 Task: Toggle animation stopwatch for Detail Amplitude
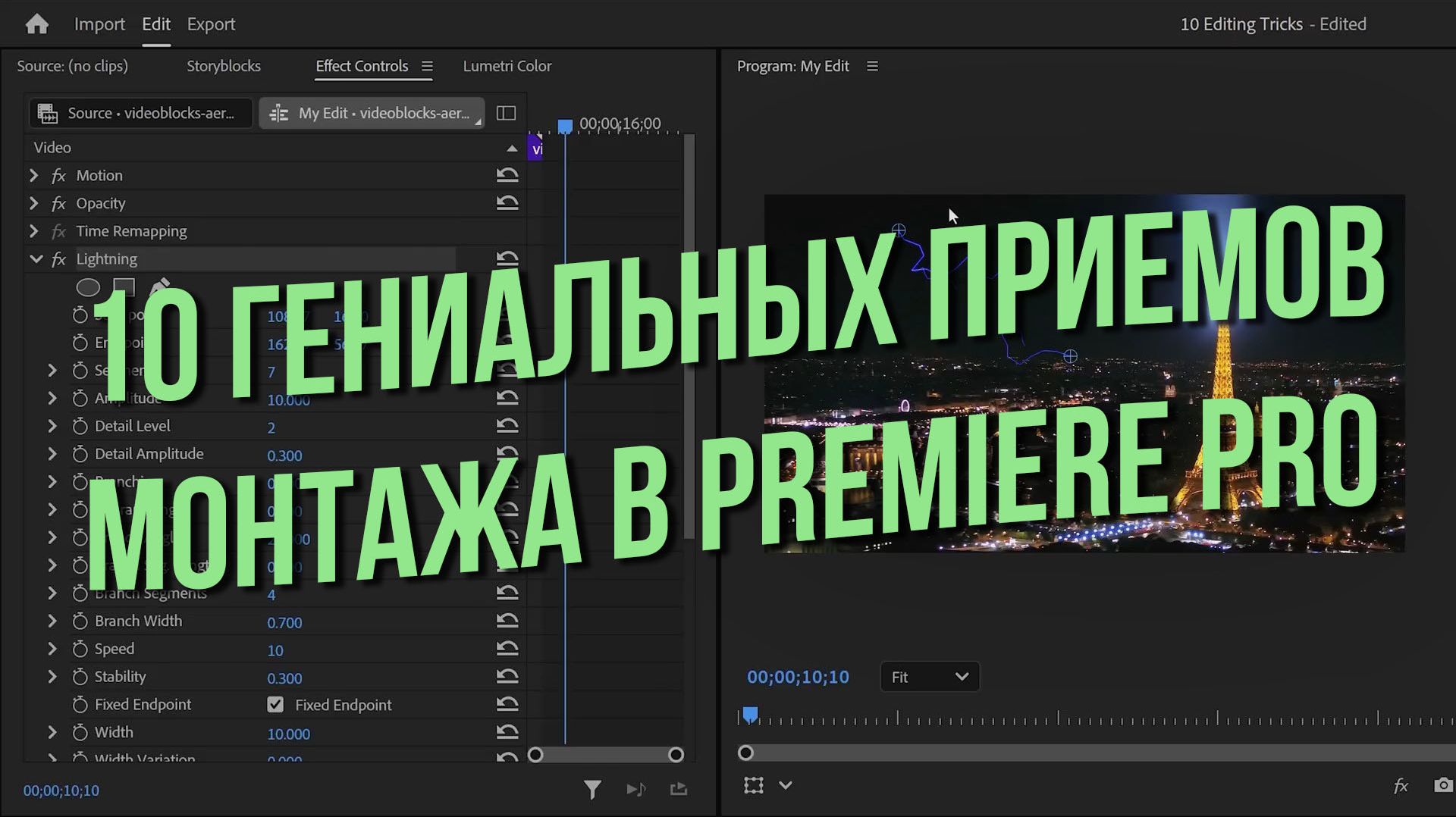80,454
